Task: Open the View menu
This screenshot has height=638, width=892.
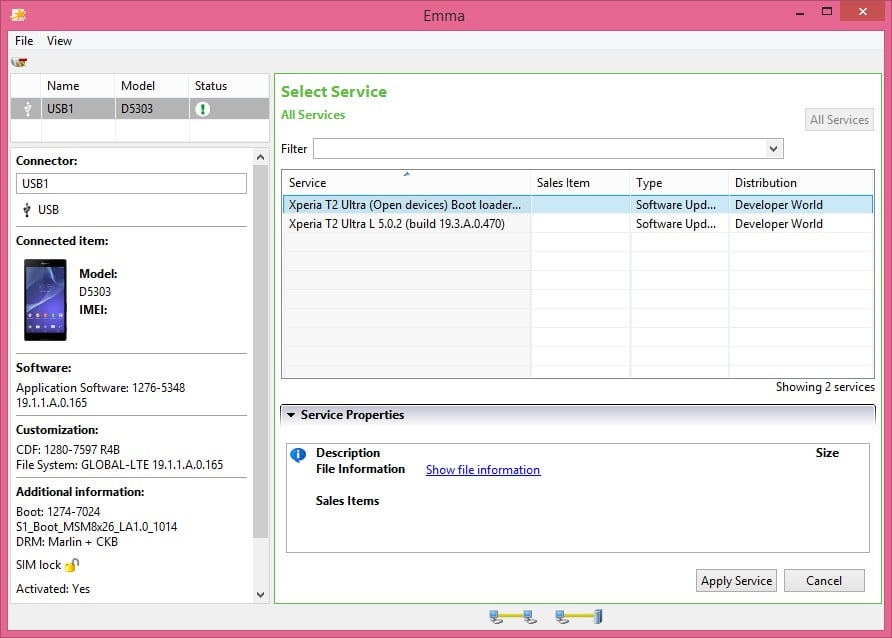Action: [x=59, y=41]
